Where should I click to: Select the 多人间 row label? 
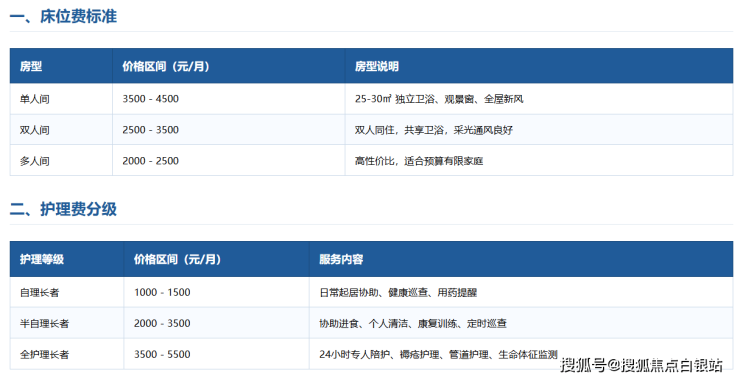[34, 161]
